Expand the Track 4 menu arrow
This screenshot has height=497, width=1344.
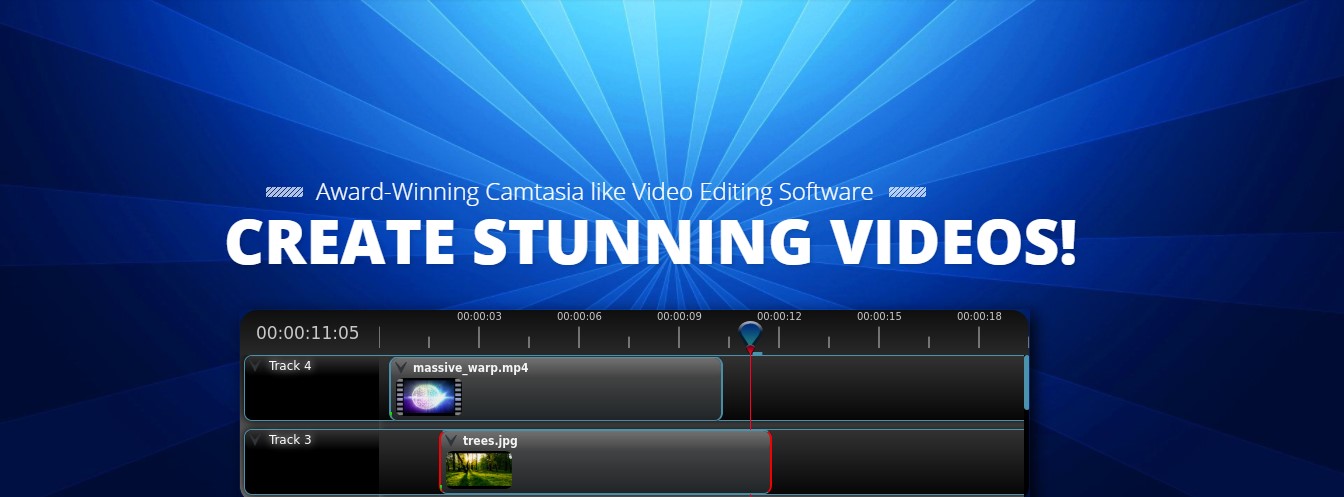coord(256,366)
